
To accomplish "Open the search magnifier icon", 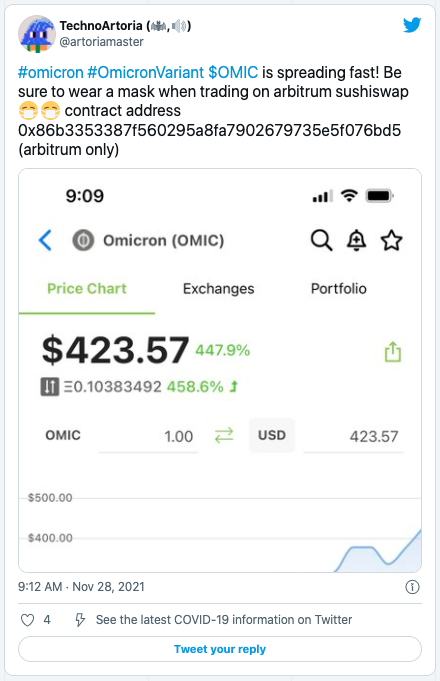I will pyautogui.click(x=321, y=240).
